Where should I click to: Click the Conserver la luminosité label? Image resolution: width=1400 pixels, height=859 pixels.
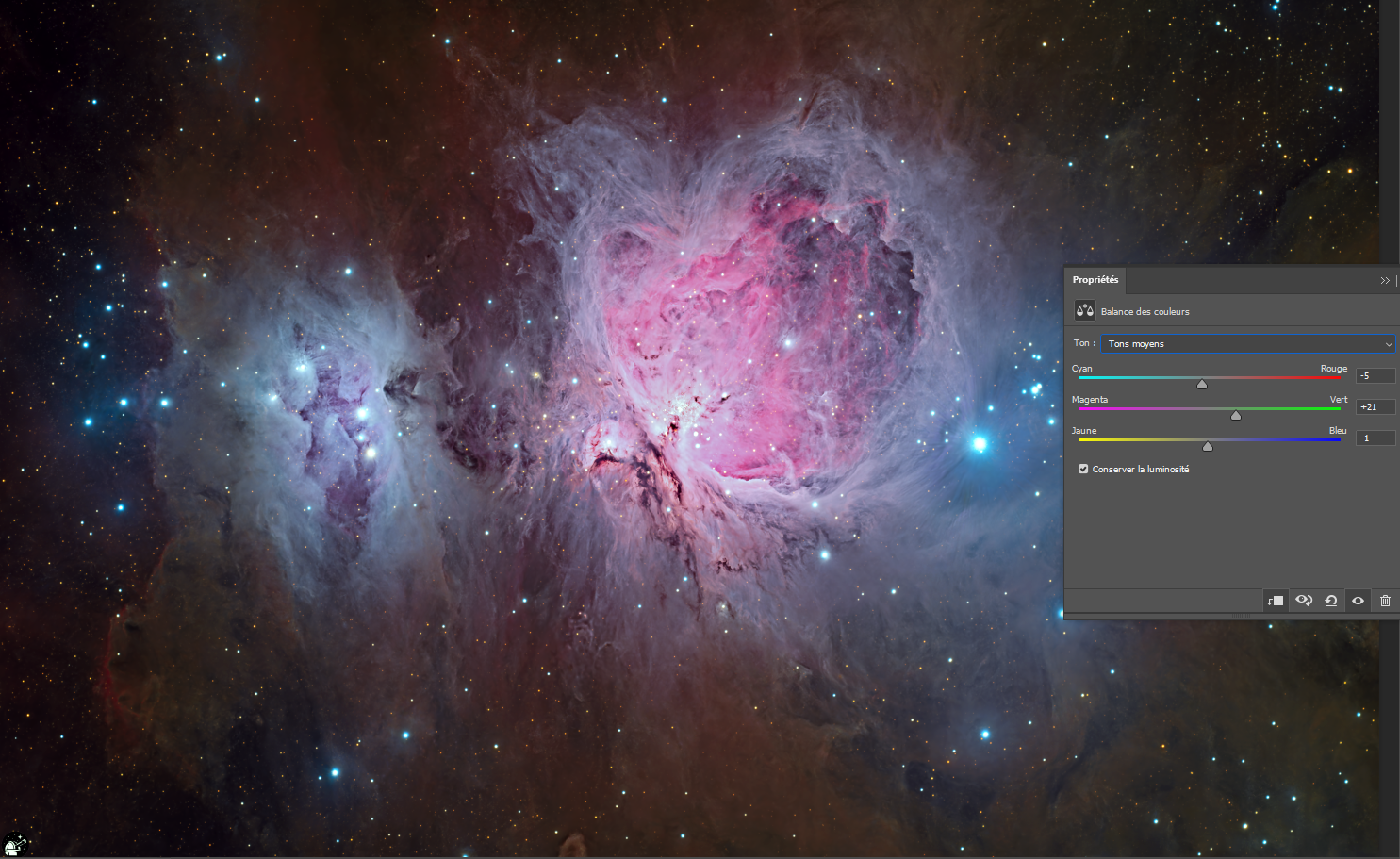pyautogui.click(x=1140, y=470)
